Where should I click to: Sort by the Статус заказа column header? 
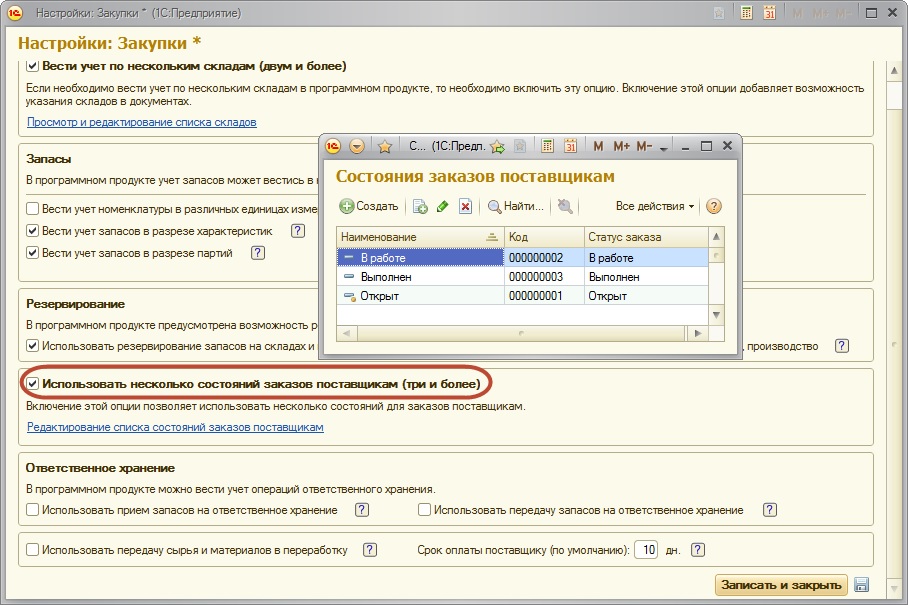click(x=646, y=237)
